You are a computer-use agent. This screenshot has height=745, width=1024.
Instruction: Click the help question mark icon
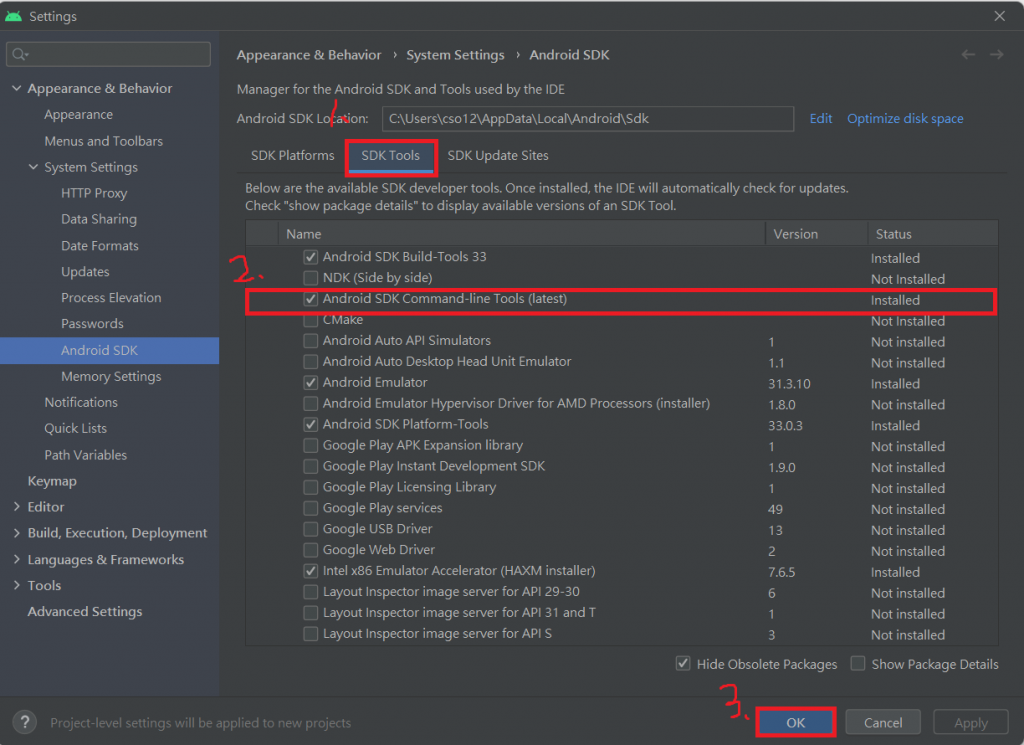(25, 722)
